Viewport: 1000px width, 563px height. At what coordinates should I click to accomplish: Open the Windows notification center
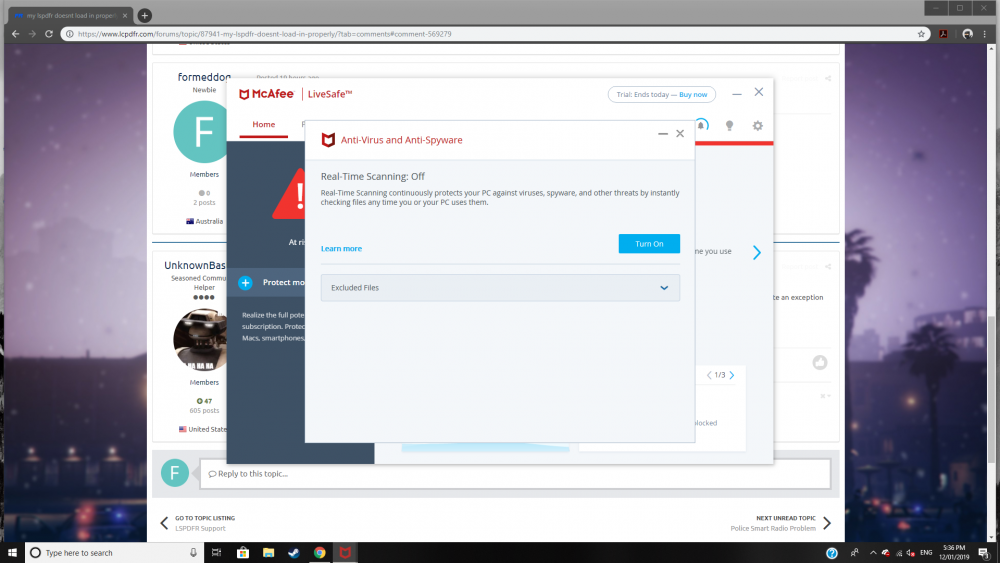[984, 553]
